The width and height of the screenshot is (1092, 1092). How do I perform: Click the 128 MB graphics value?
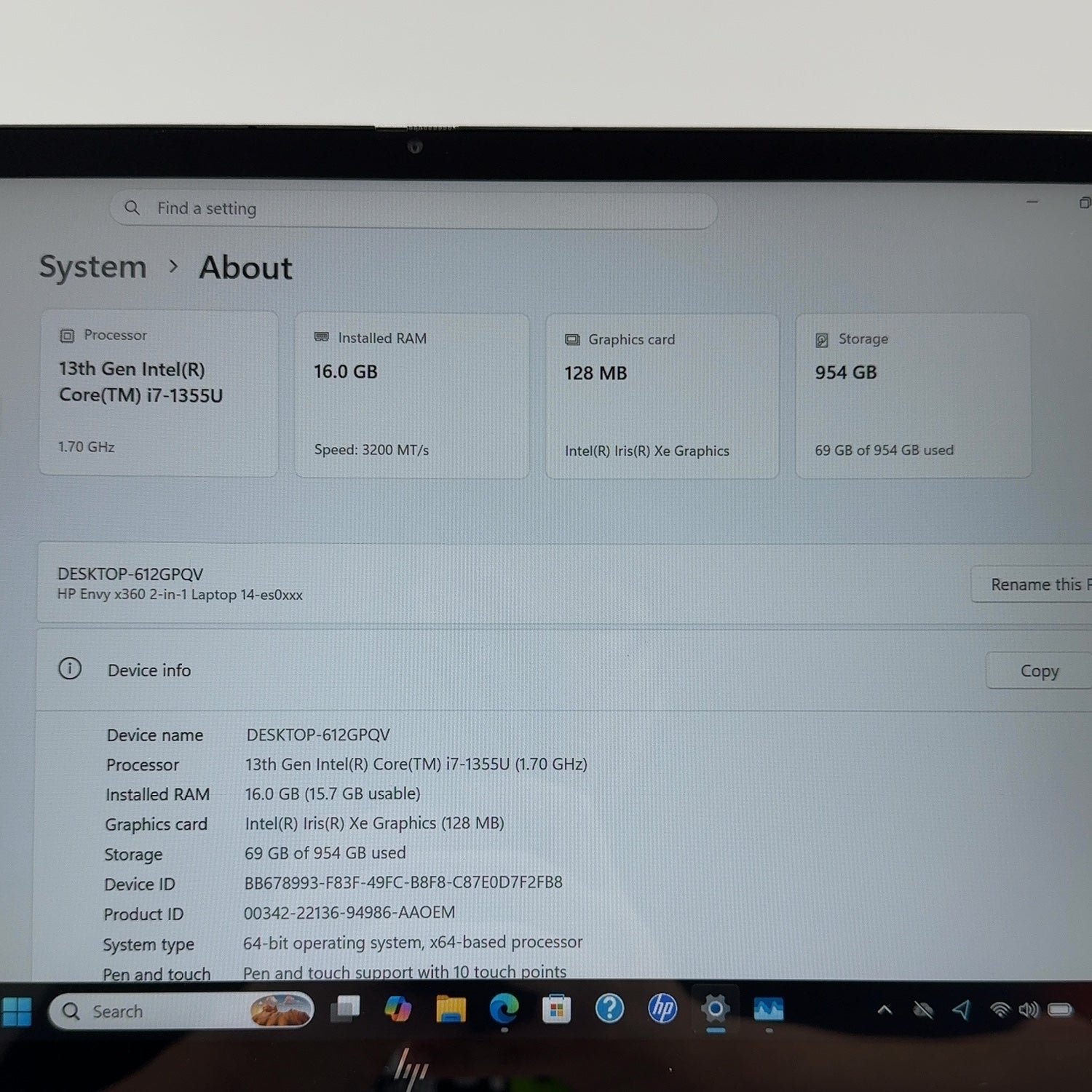(x=596, y=373)
